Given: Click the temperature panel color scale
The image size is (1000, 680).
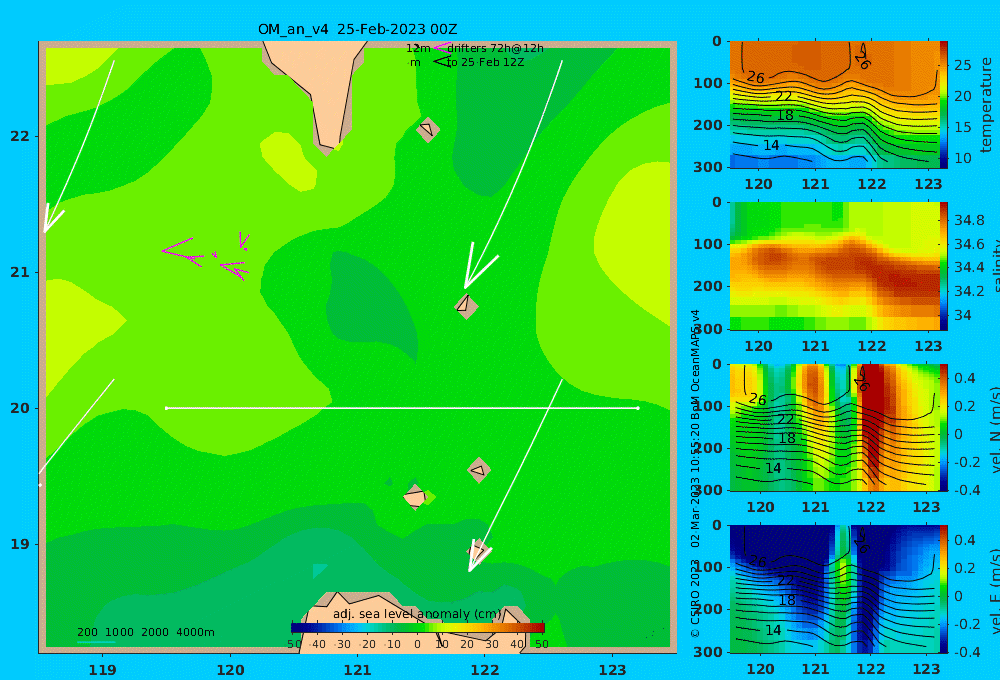Looking at the screenshot, I should coord(944,105).
